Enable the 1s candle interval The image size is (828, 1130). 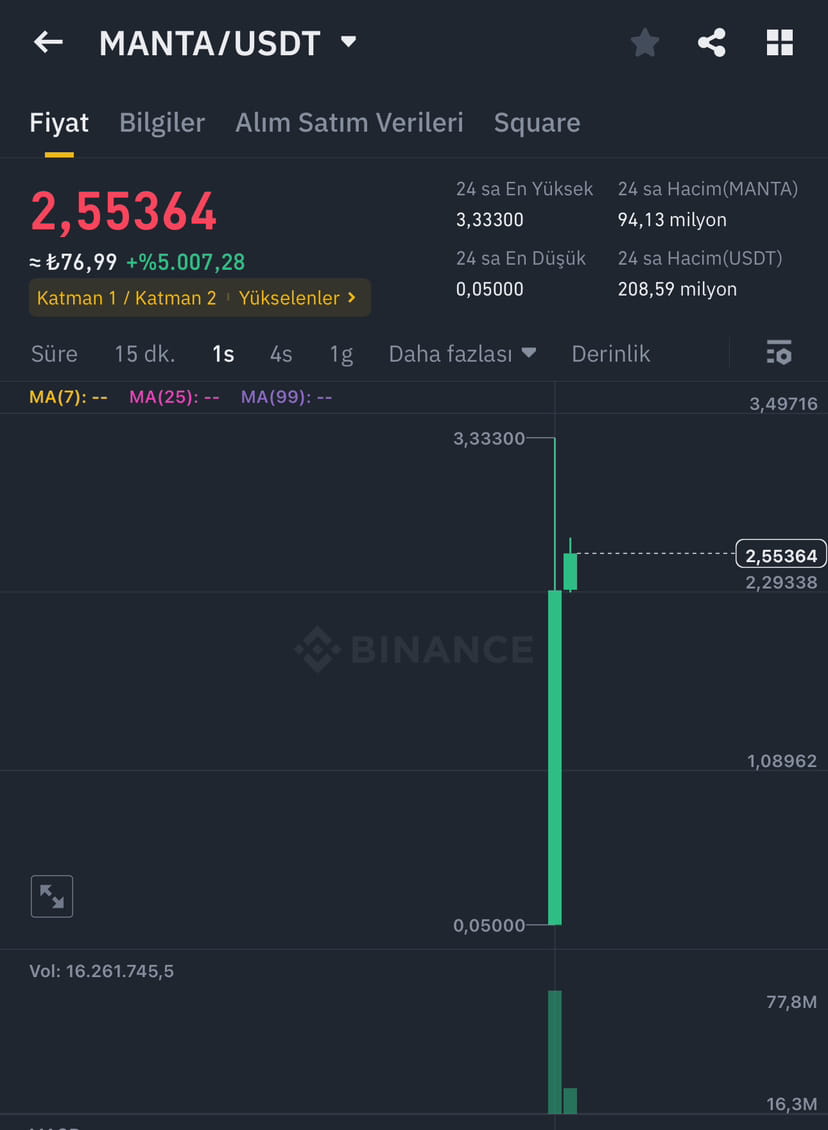[223, 353]
